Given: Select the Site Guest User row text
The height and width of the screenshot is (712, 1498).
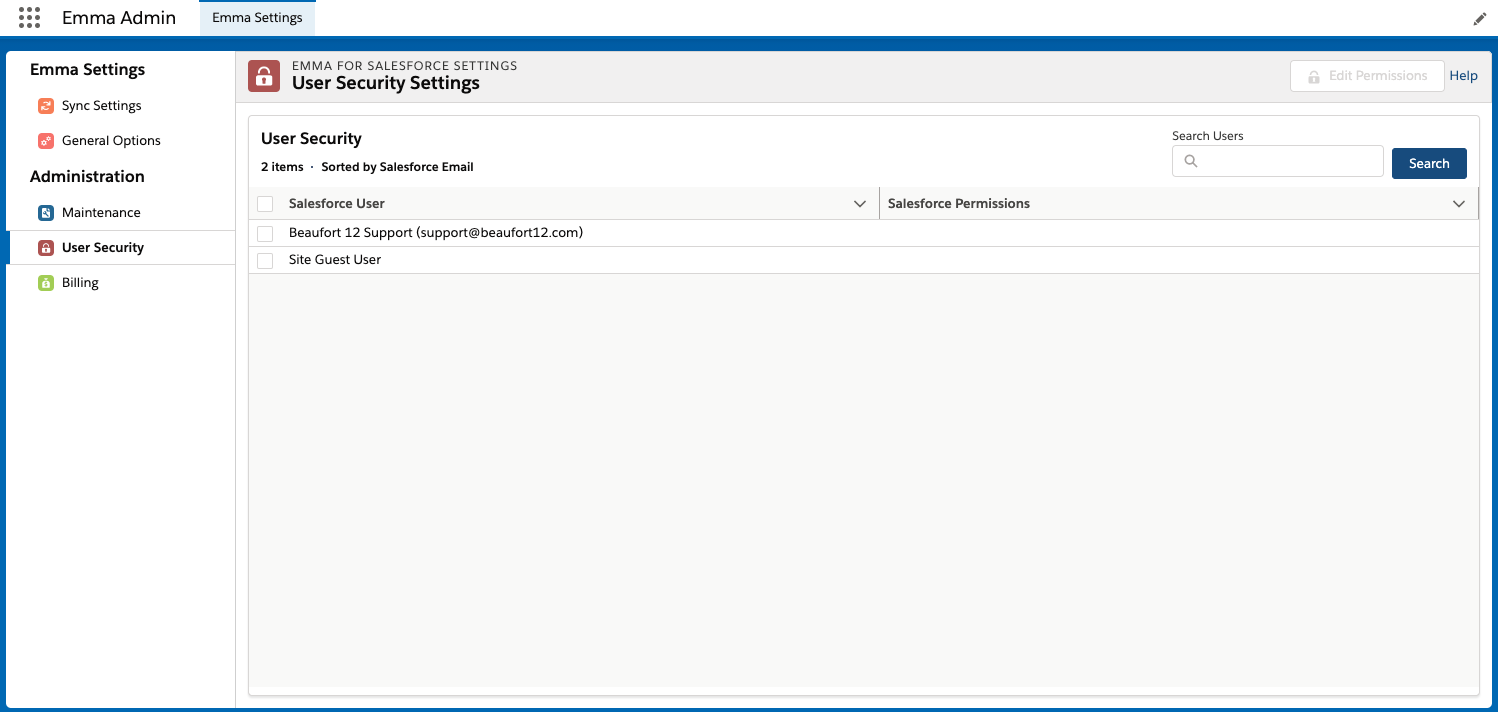Looking at the screenshot, I should [x=335, y=260].
